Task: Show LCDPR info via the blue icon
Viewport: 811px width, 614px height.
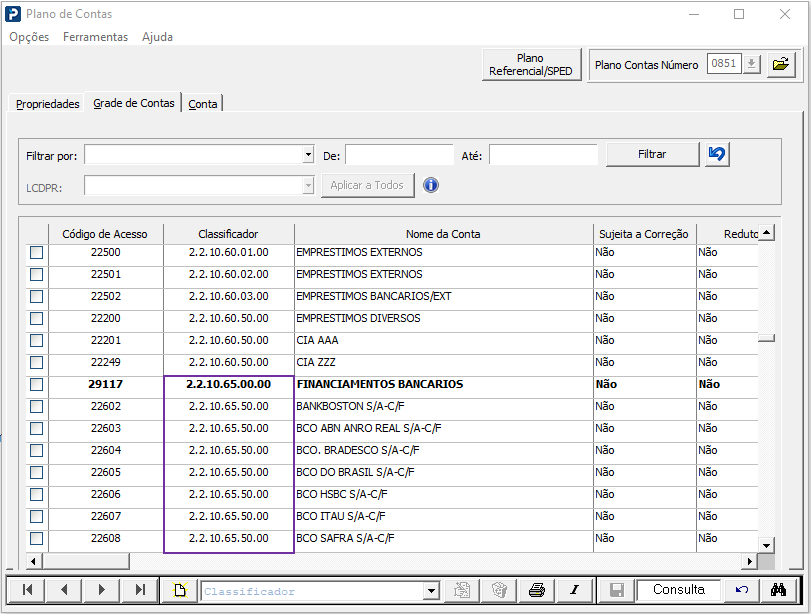Action: tap(431, 185)
